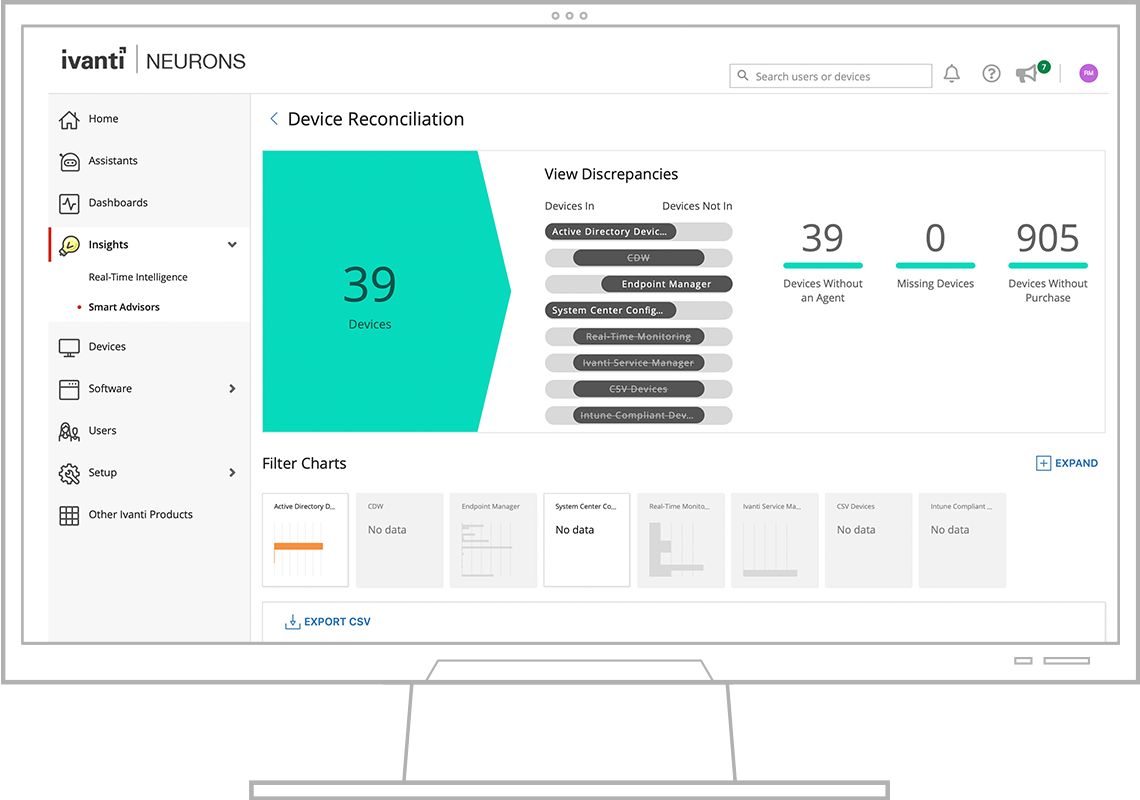The height and width of the screenshot is (800, 1140).
Task: Toggle the Endpoint Manager discrepancy pill
Action: click(x=667, y=284)
